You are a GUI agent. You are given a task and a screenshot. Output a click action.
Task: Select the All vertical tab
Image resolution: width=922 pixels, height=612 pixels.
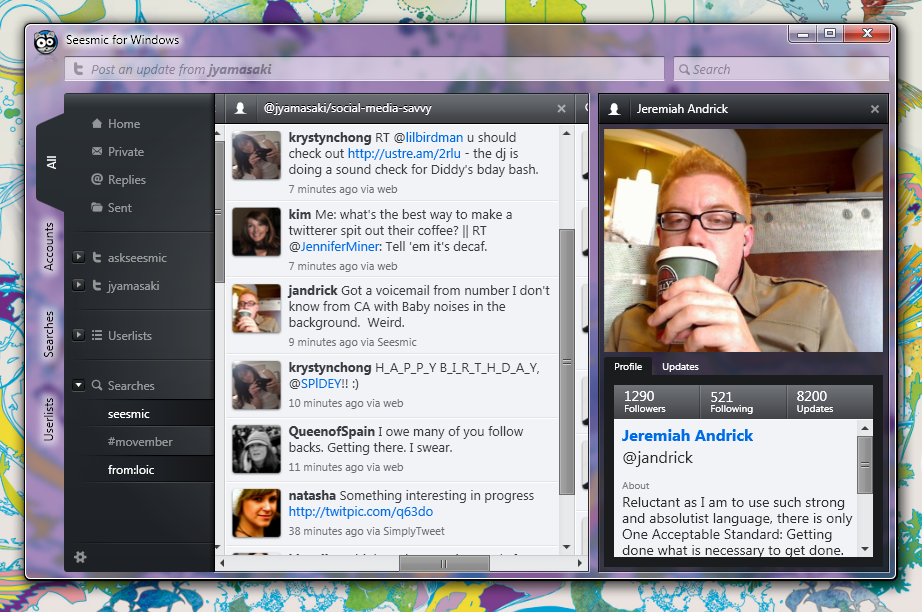(x=51, y=162)
